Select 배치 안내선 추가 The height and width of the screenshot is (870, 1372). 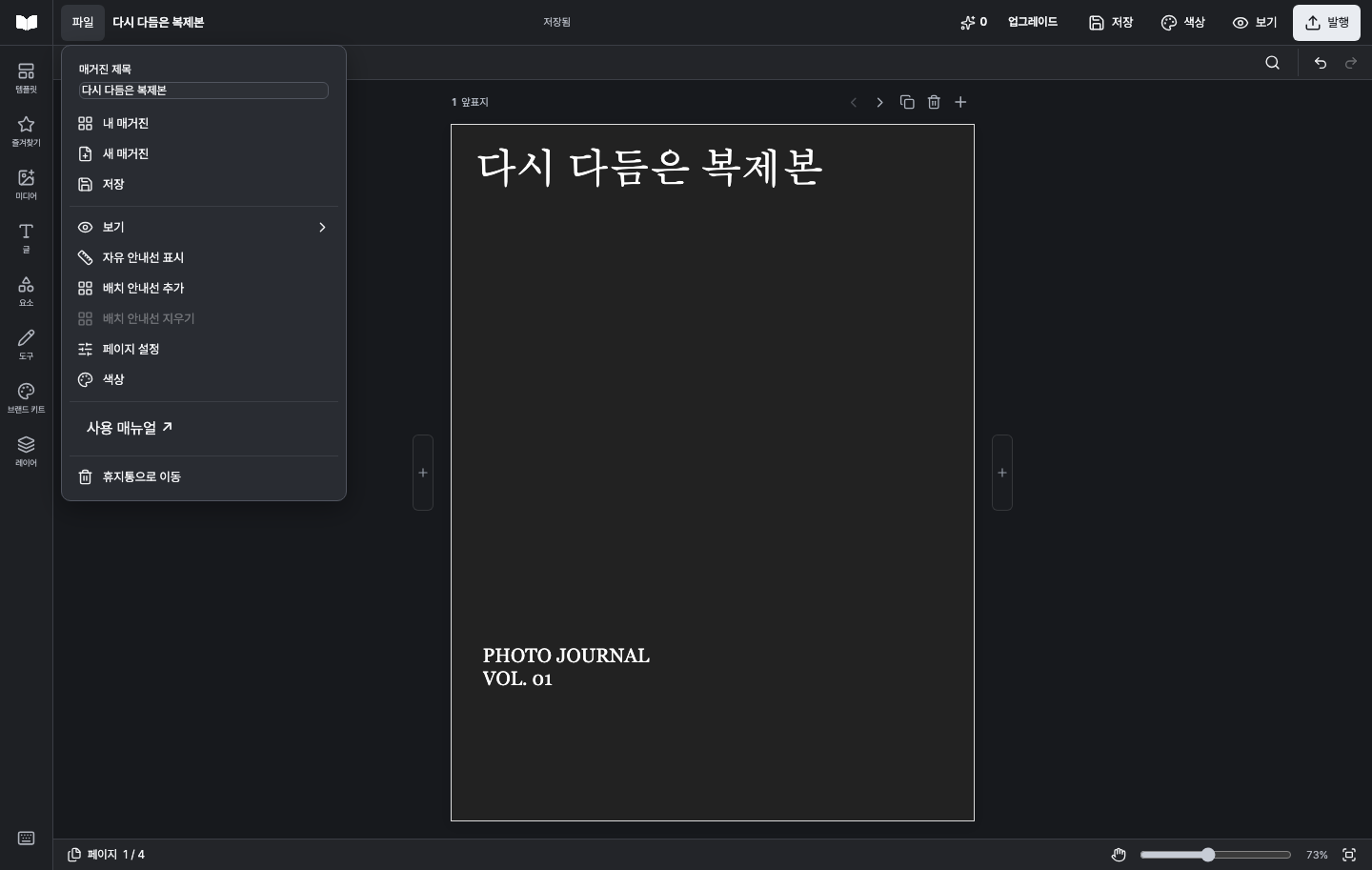[203, 288]
